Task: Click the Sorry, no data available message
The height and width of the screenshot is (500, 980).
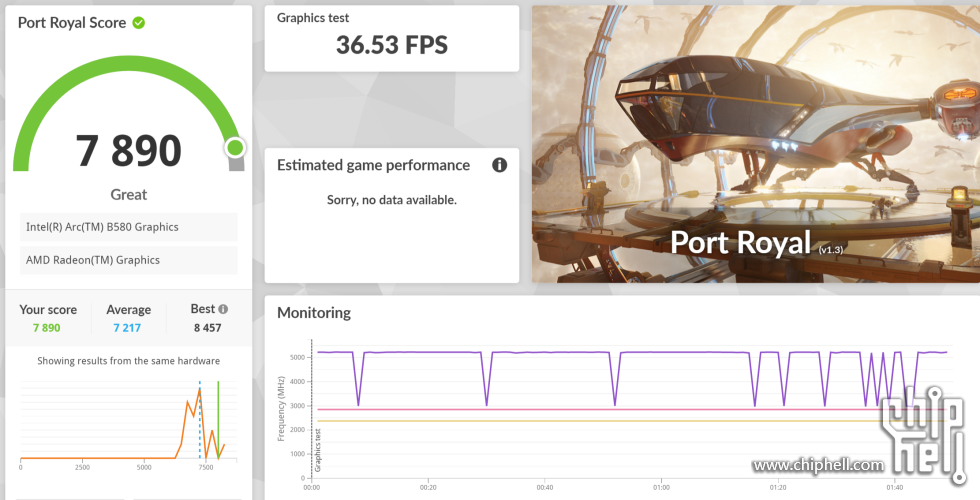Action: [x=392, y=200]
